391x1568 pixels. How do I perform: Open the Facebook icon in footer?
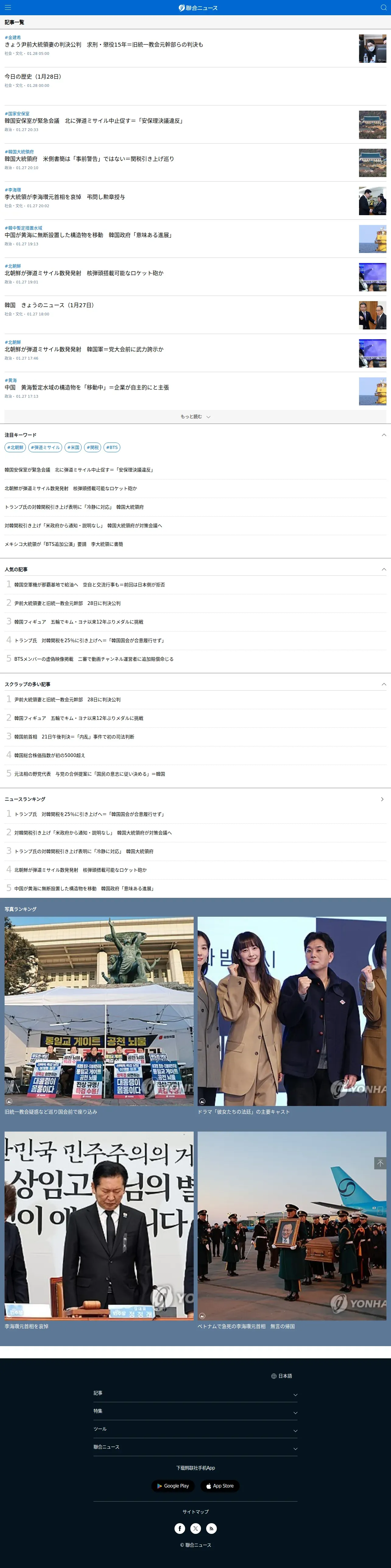coord(180,1528)
